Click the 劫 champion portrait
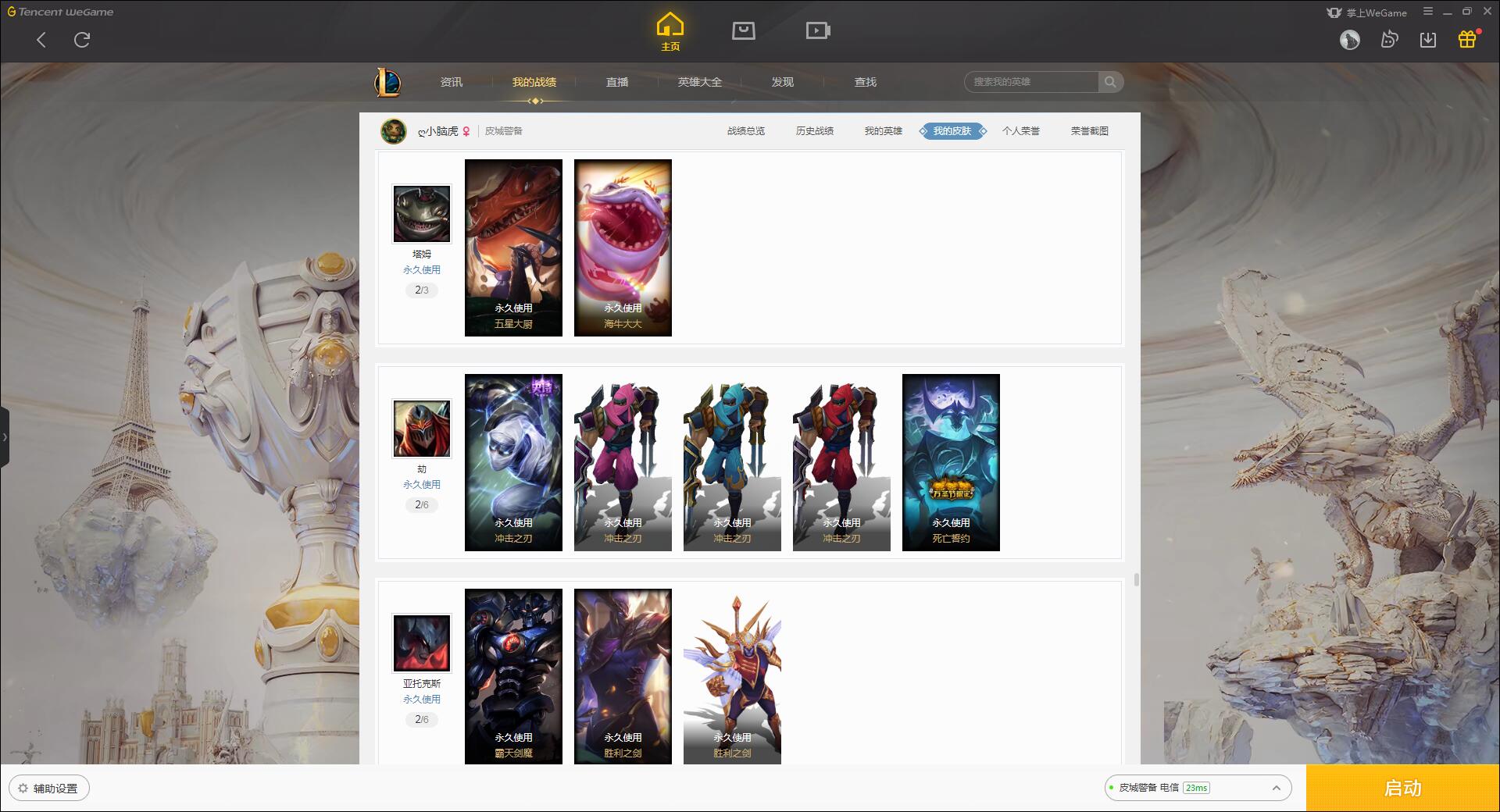 click(422, 429)
